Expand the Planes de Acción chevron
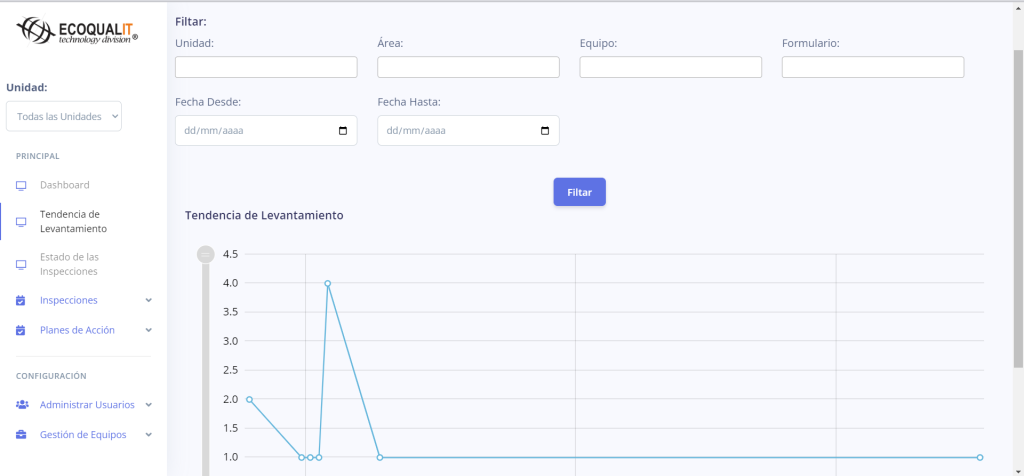 [148, 330]
